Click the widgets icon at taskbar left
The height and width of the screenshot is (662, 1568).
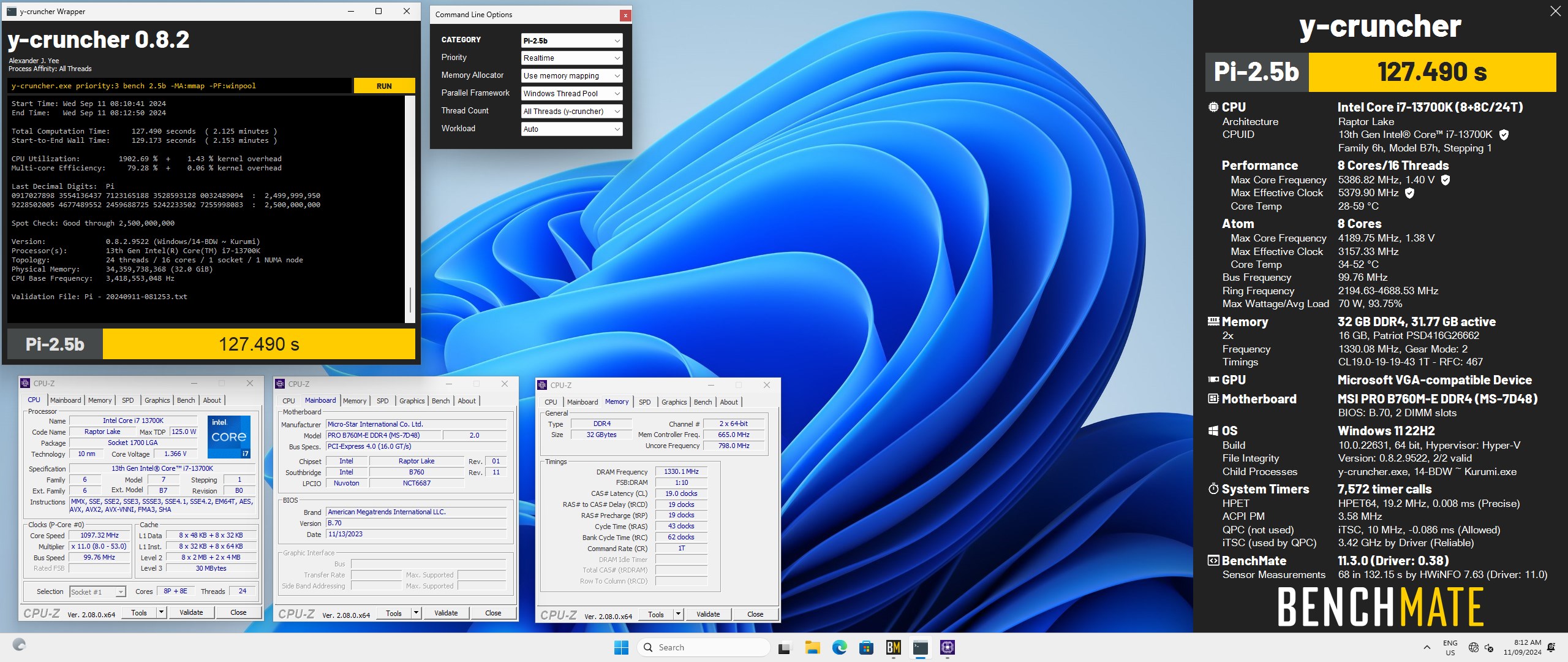click(x=19, y=645)
